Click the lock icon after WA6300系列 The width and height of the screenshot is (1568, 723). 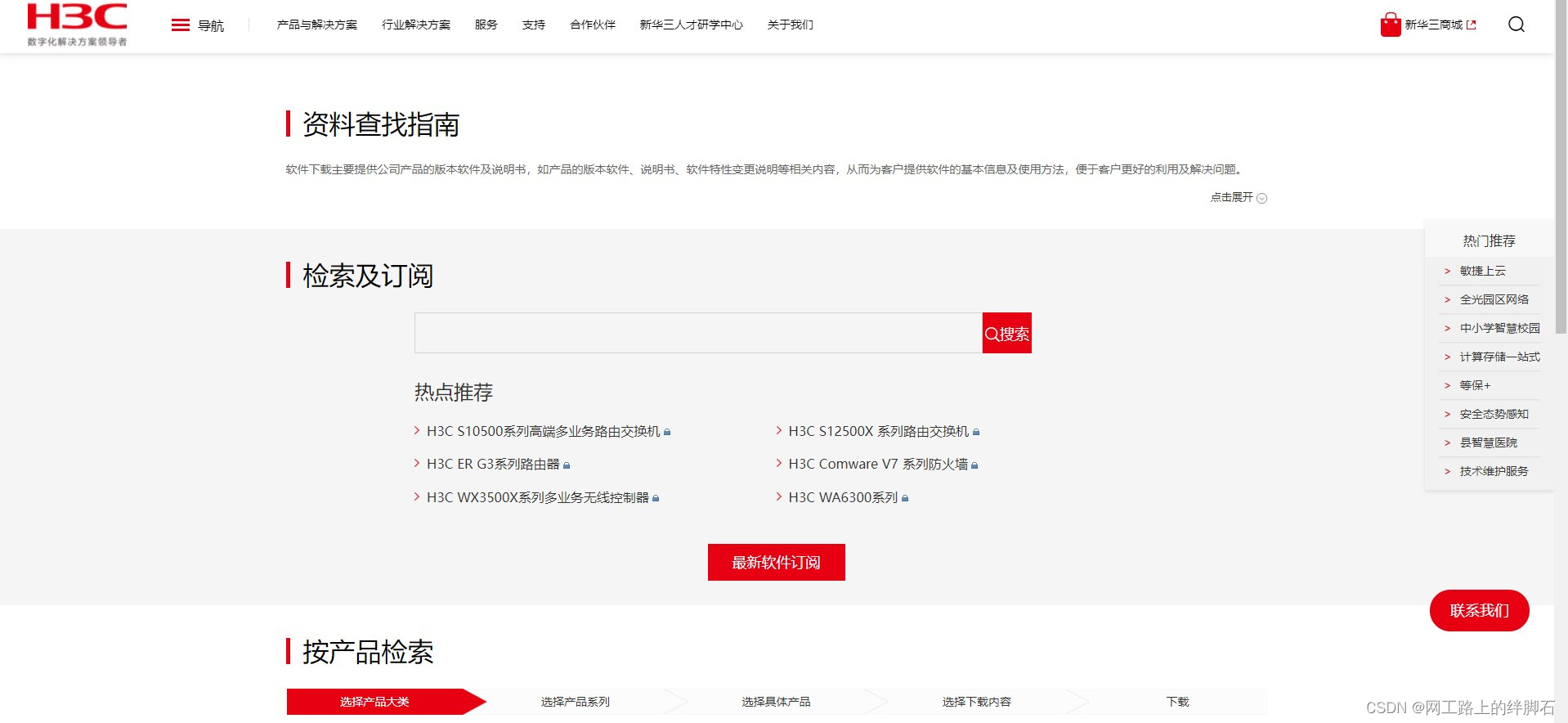click(x=905, y=498)
